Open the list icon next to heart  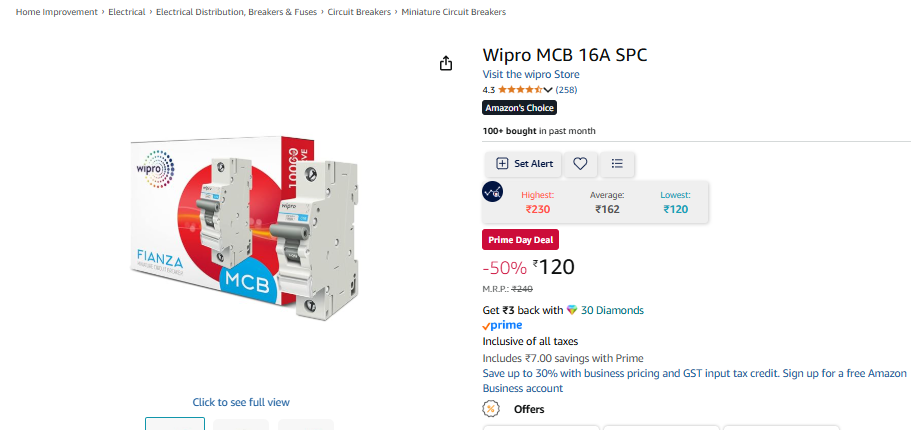pyautogui.click(x=617, y=164)
